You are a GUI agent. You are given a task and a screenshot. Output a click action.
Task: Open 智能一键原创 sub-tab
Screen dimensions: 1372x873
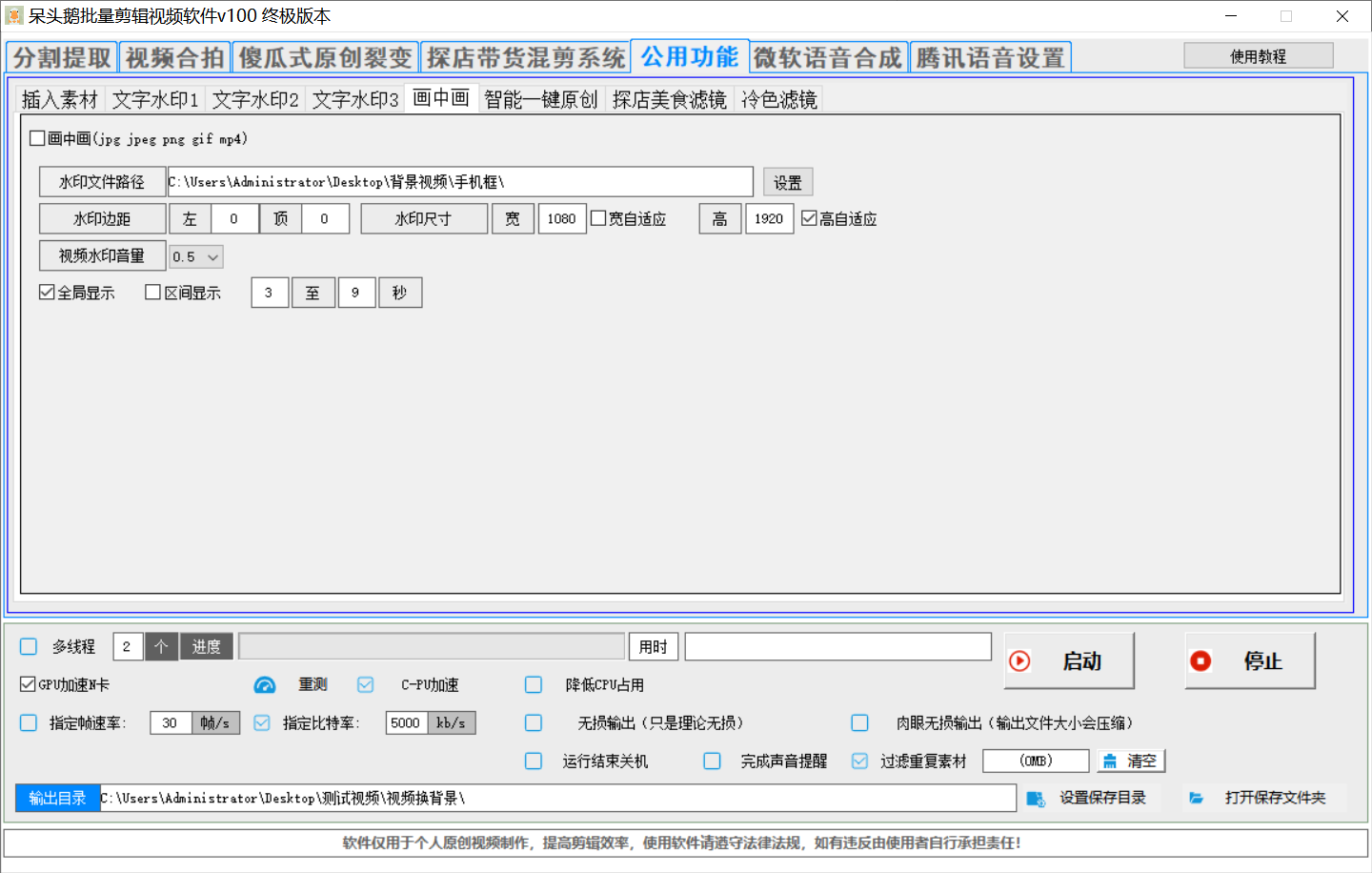tap(541, 99)
